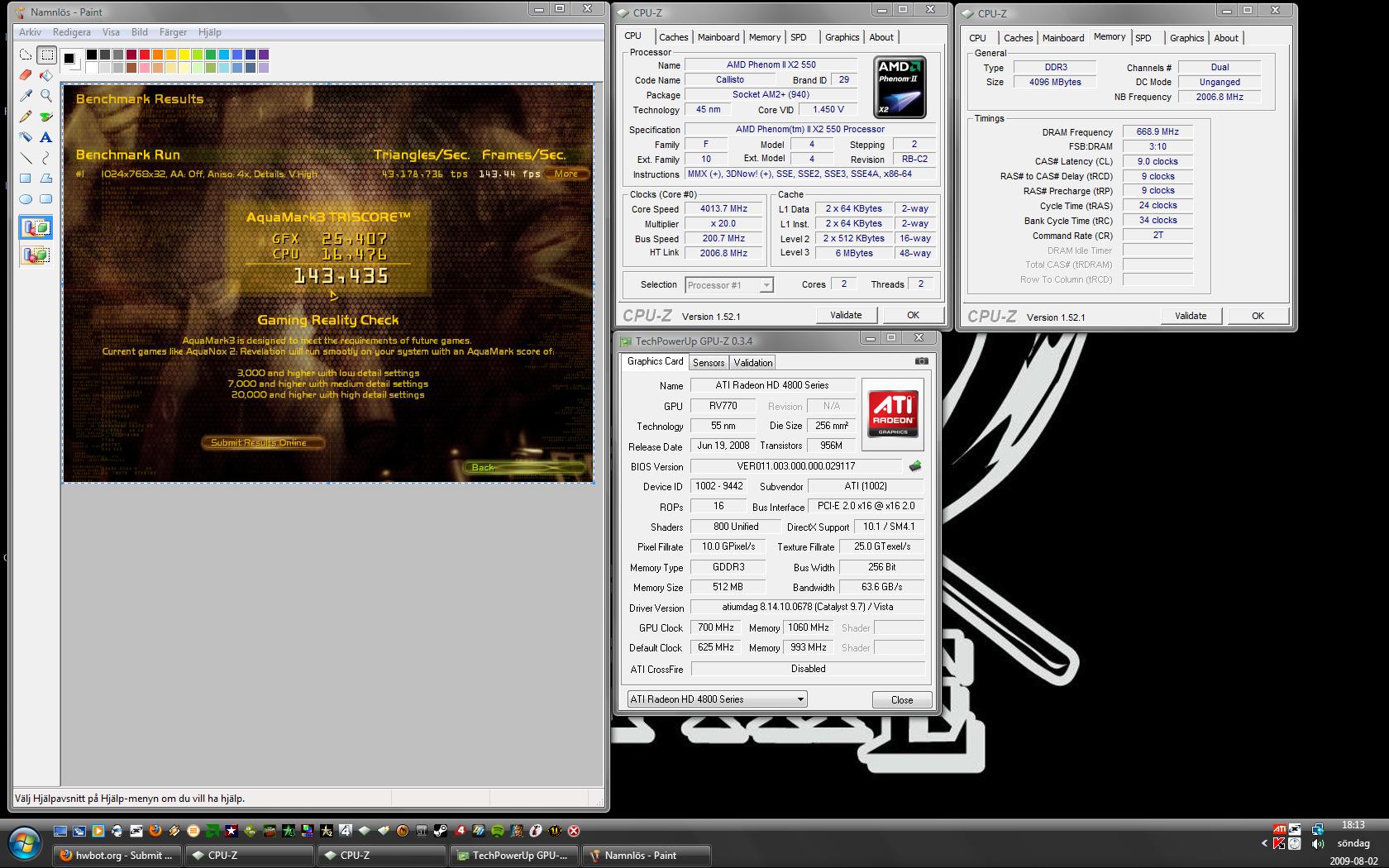Switch to Namnlös - Paint taskbar button
The height and width of the screenshot is (868, 1389).
pos(647,856)
